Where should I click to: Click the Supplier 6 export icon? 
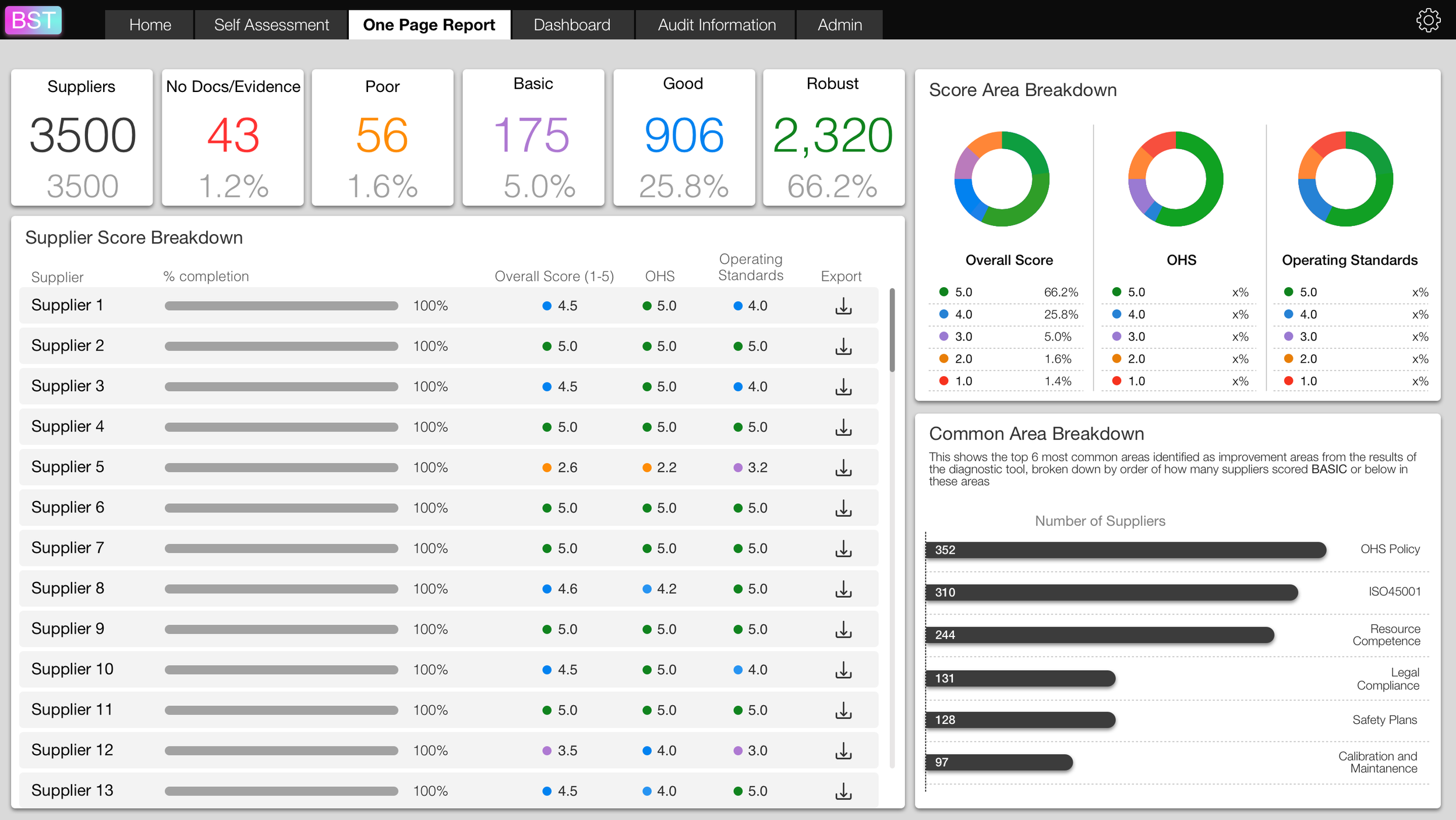tap(843, 508)
